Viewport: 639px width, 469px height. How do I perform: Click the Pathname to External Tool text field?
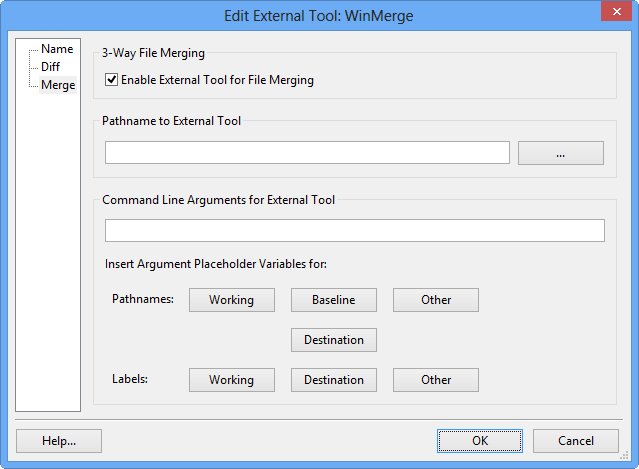[307, 152]
